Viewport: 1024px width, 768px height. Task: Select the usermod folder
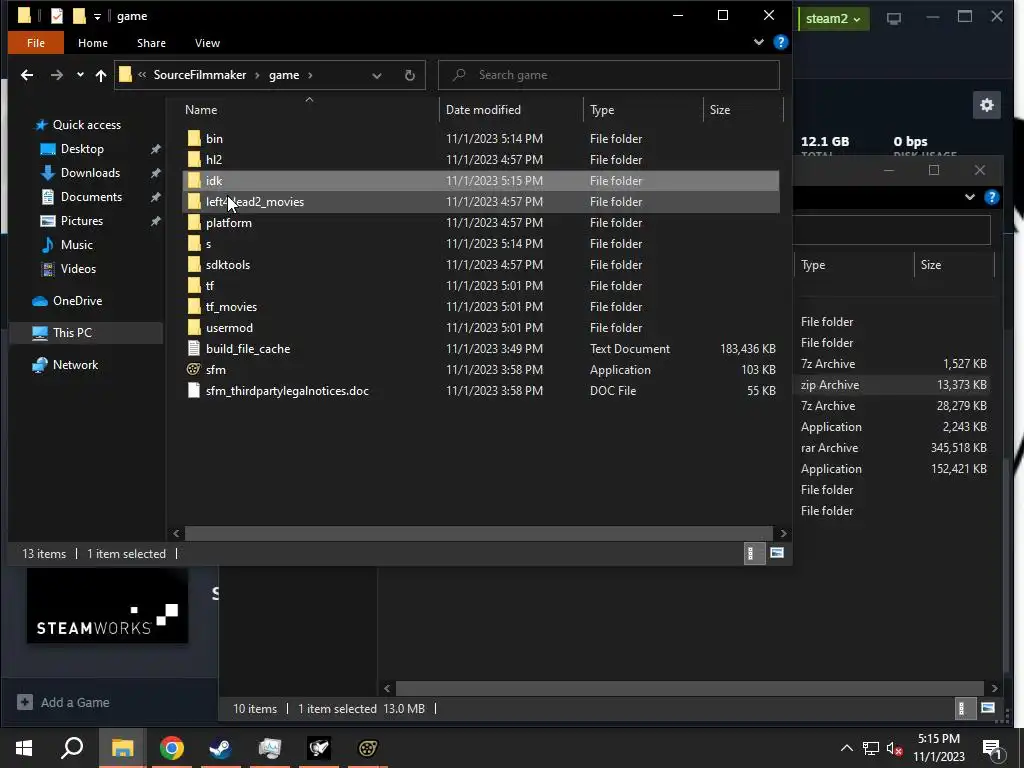[x=480, y=328]
